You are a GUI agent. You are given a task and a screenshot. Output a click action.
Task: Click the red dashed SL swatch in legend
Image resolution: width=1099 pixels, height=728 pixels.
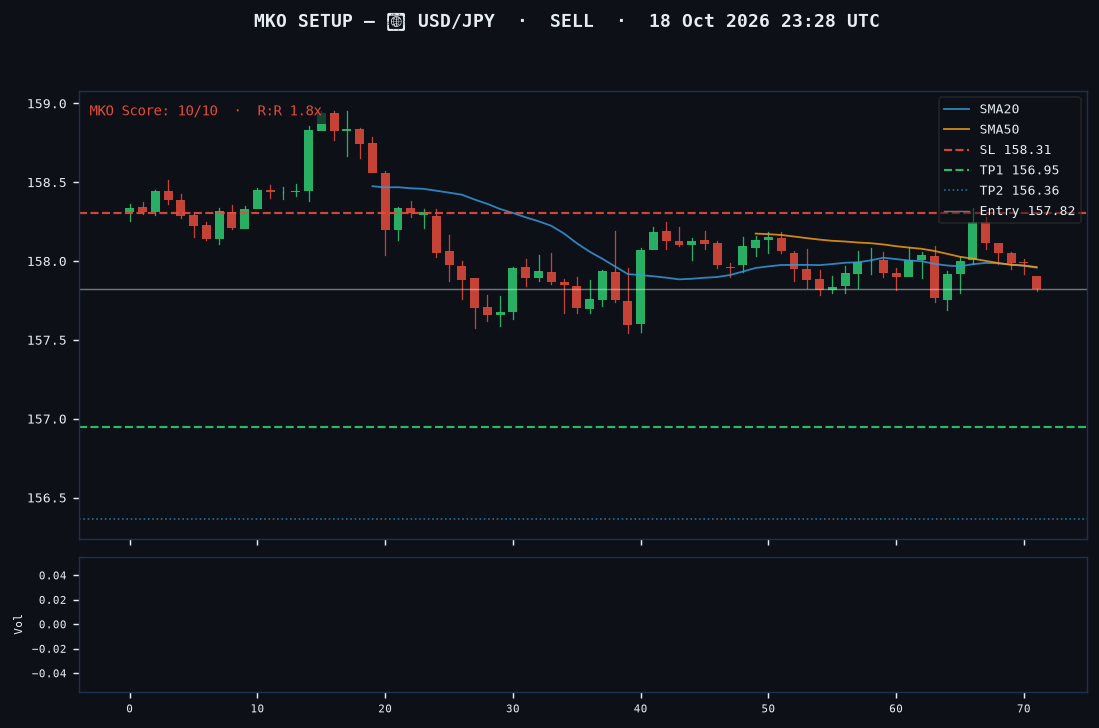[956, 150]
